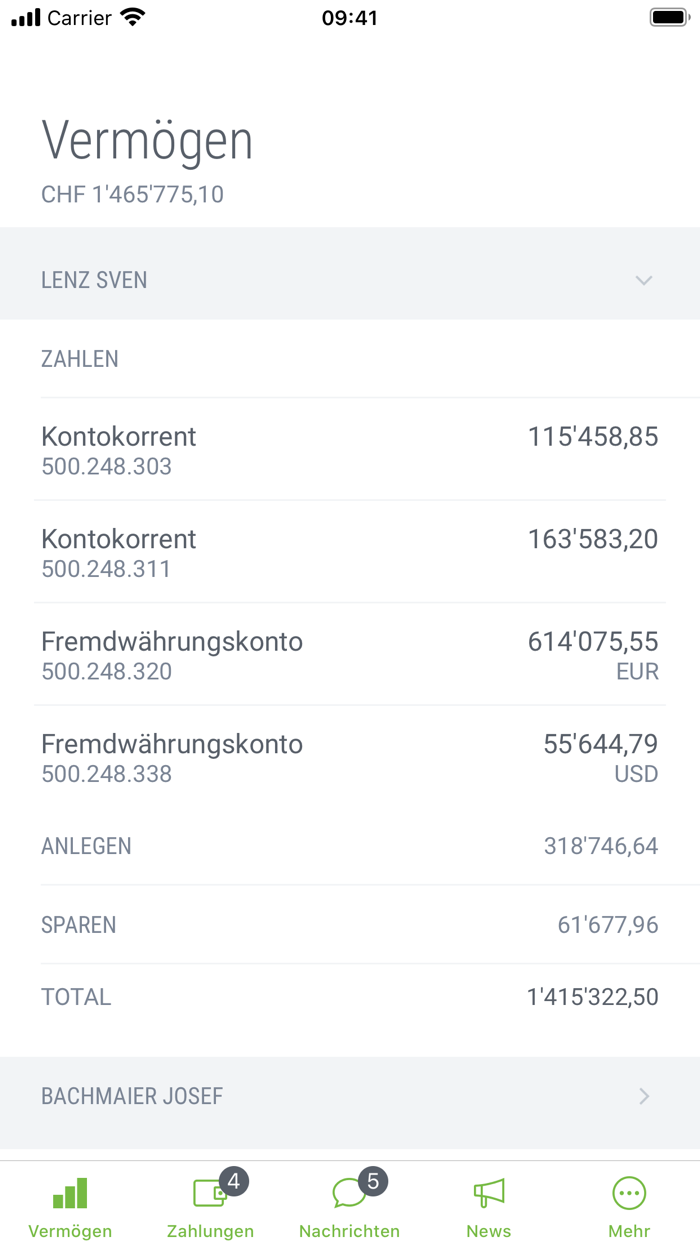Select the Vermögen tab bar chart icon

pyautogui.click(x=69, y=1192)
